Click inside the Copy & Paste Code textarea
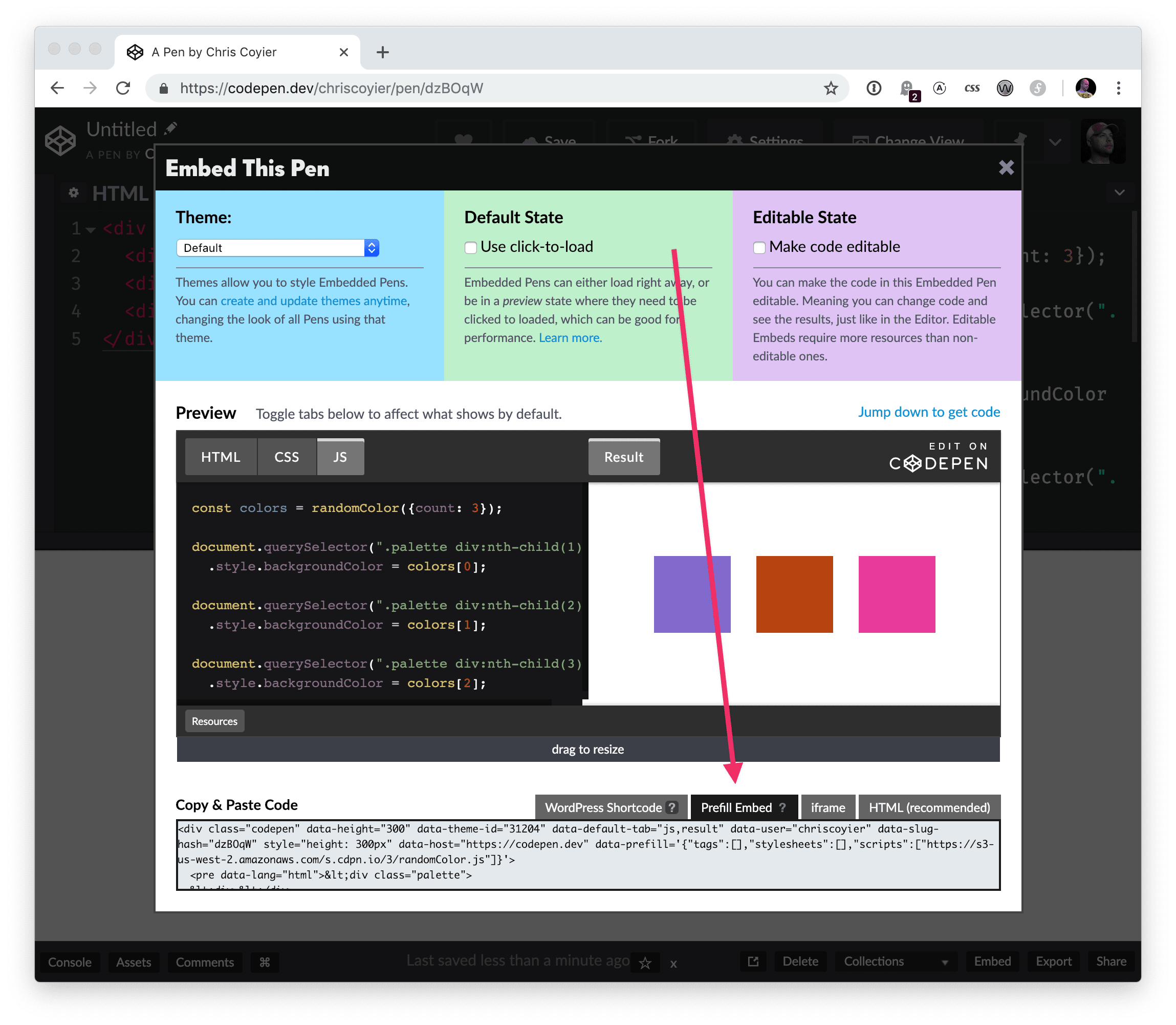The image size is (1176, 1025). click(587, 855)
